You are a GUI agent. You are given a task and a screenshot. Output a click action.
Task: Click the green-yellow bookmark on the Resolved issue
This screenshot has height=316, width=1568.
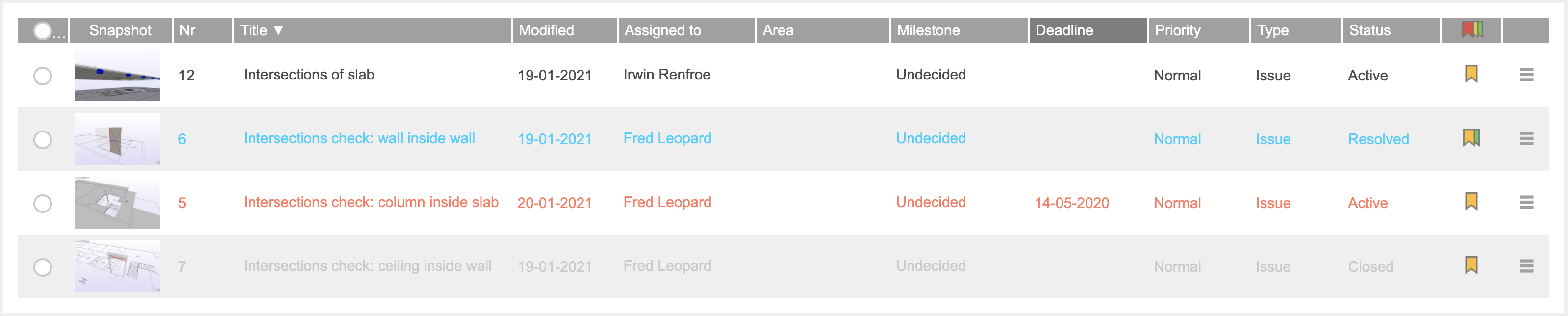click(1470, 138)
